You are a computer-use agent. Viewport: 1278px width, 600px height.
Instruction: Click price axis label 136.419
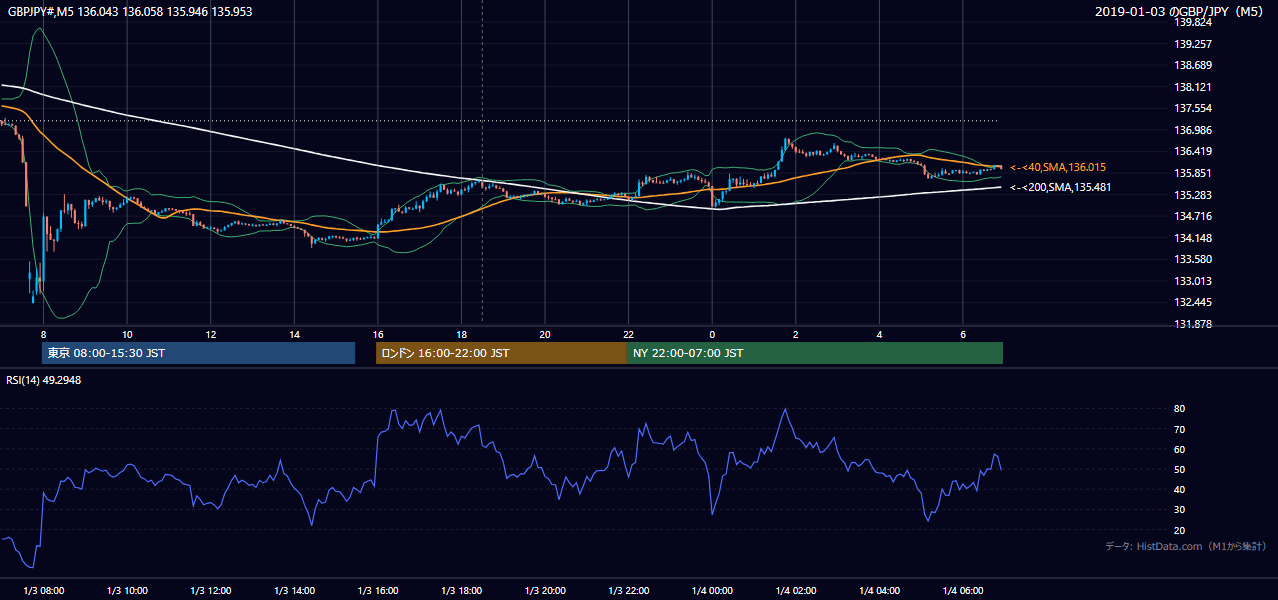tap(1193, 152)
